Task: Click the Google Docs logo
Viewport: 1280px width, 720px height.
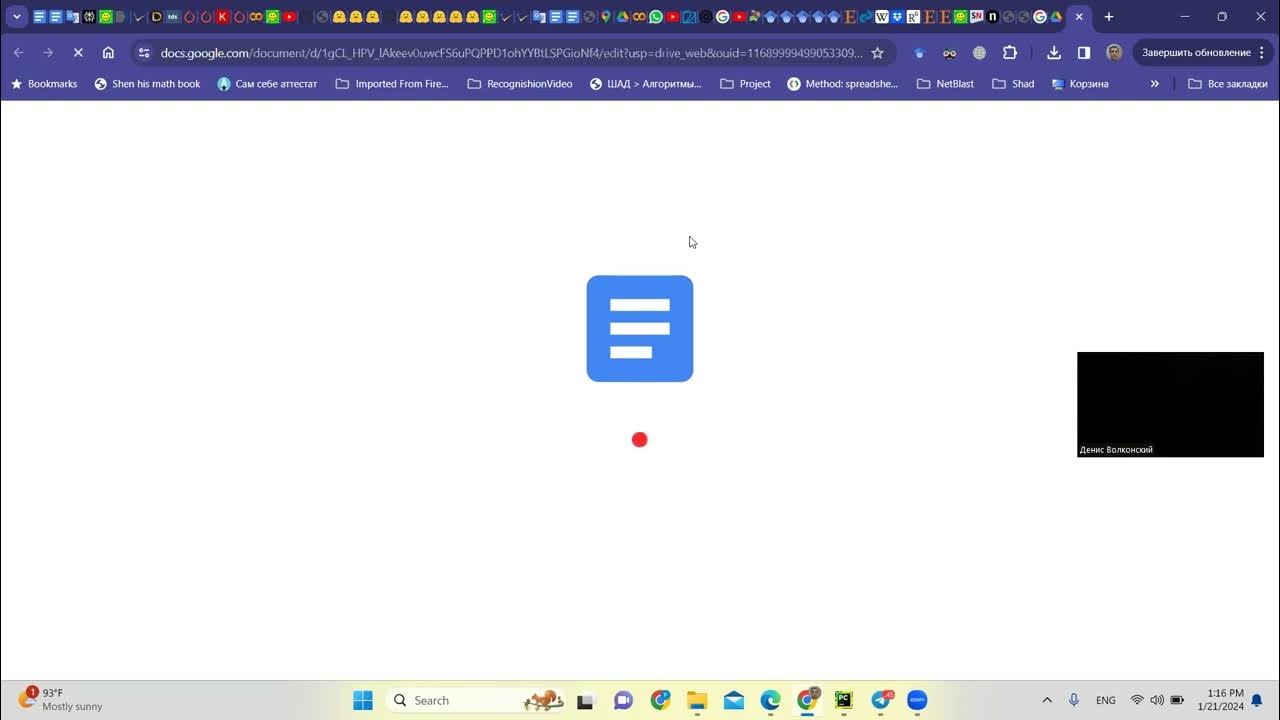Action: 640,328
